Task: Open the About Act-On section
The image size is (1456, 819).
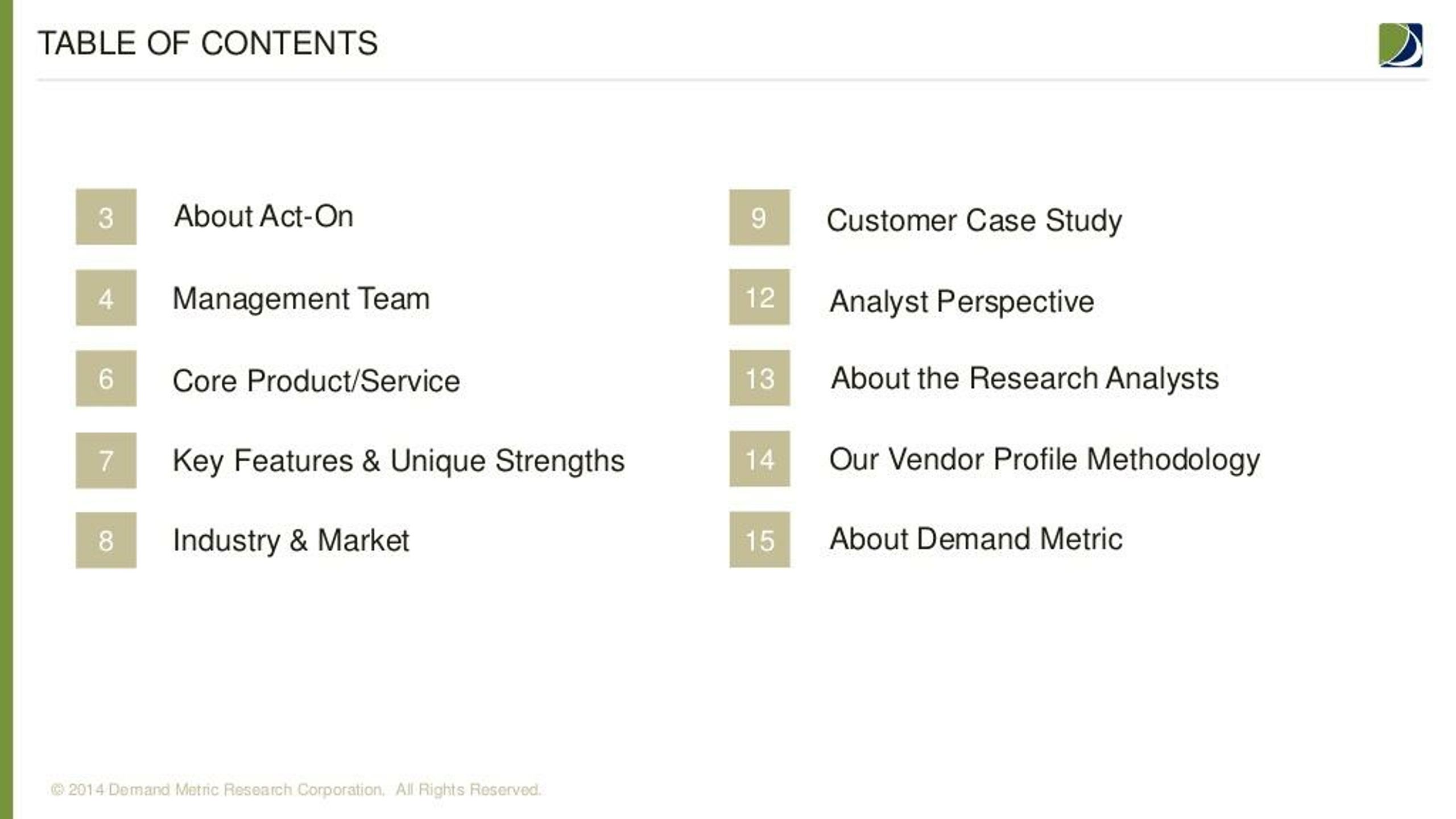Action: (x=263, y=216)
